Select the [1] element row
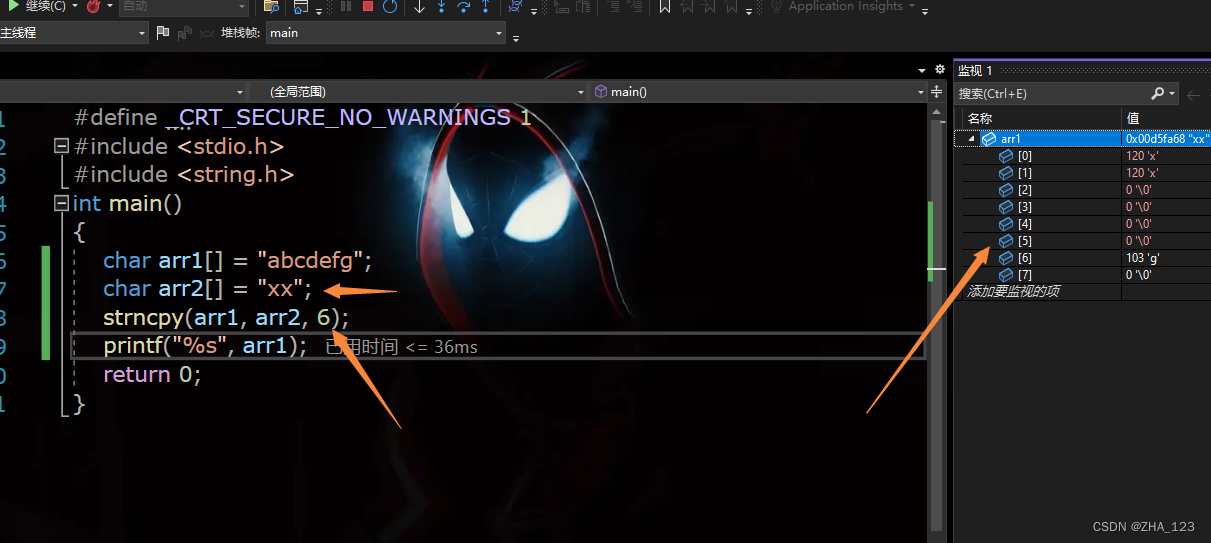This screenshot has height=543, width=1211. click(x=1083, y=173)
